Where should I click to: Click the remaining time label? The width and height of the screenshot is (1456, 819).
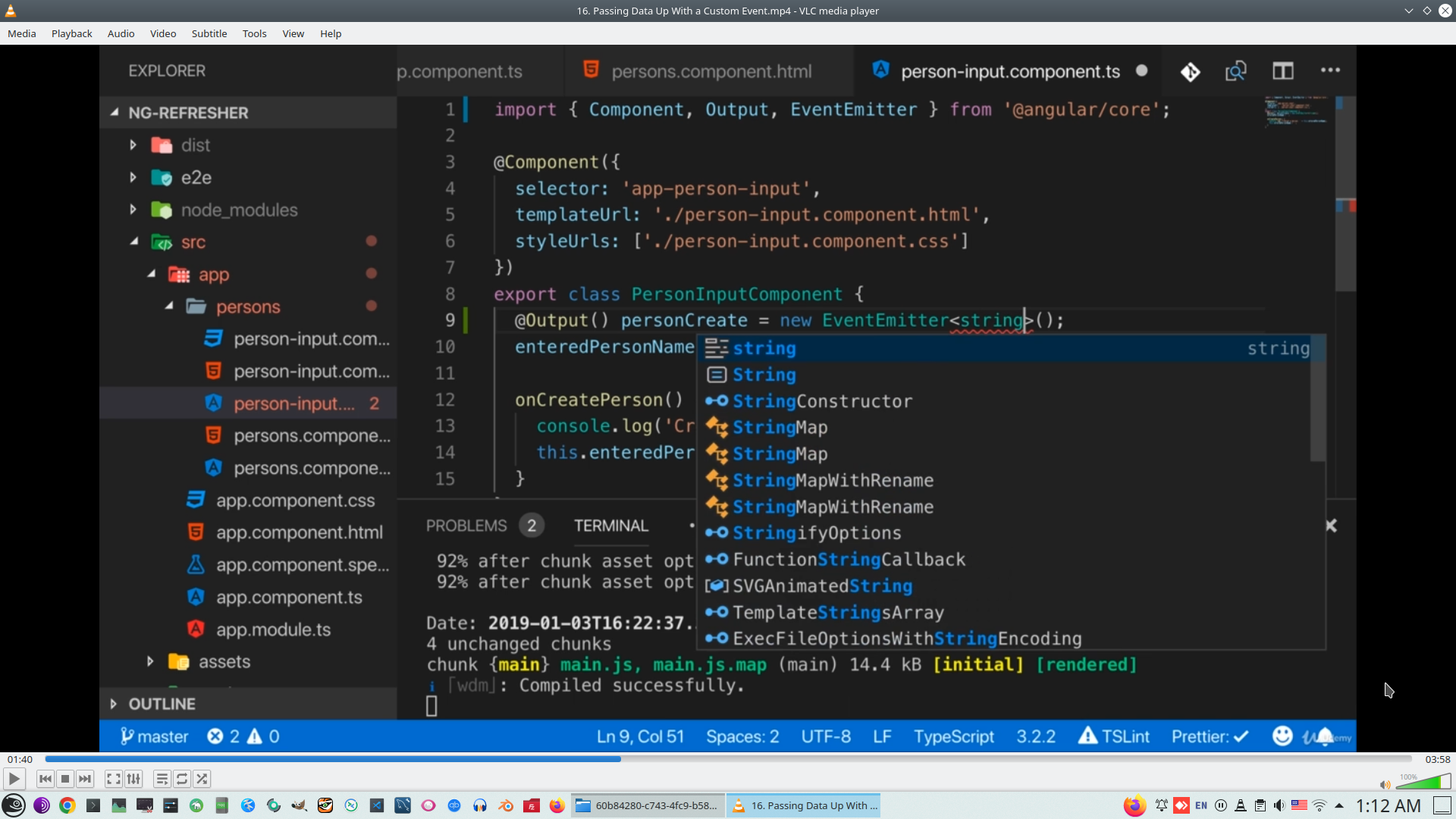pyautogui.click(x=1437, y=759)
